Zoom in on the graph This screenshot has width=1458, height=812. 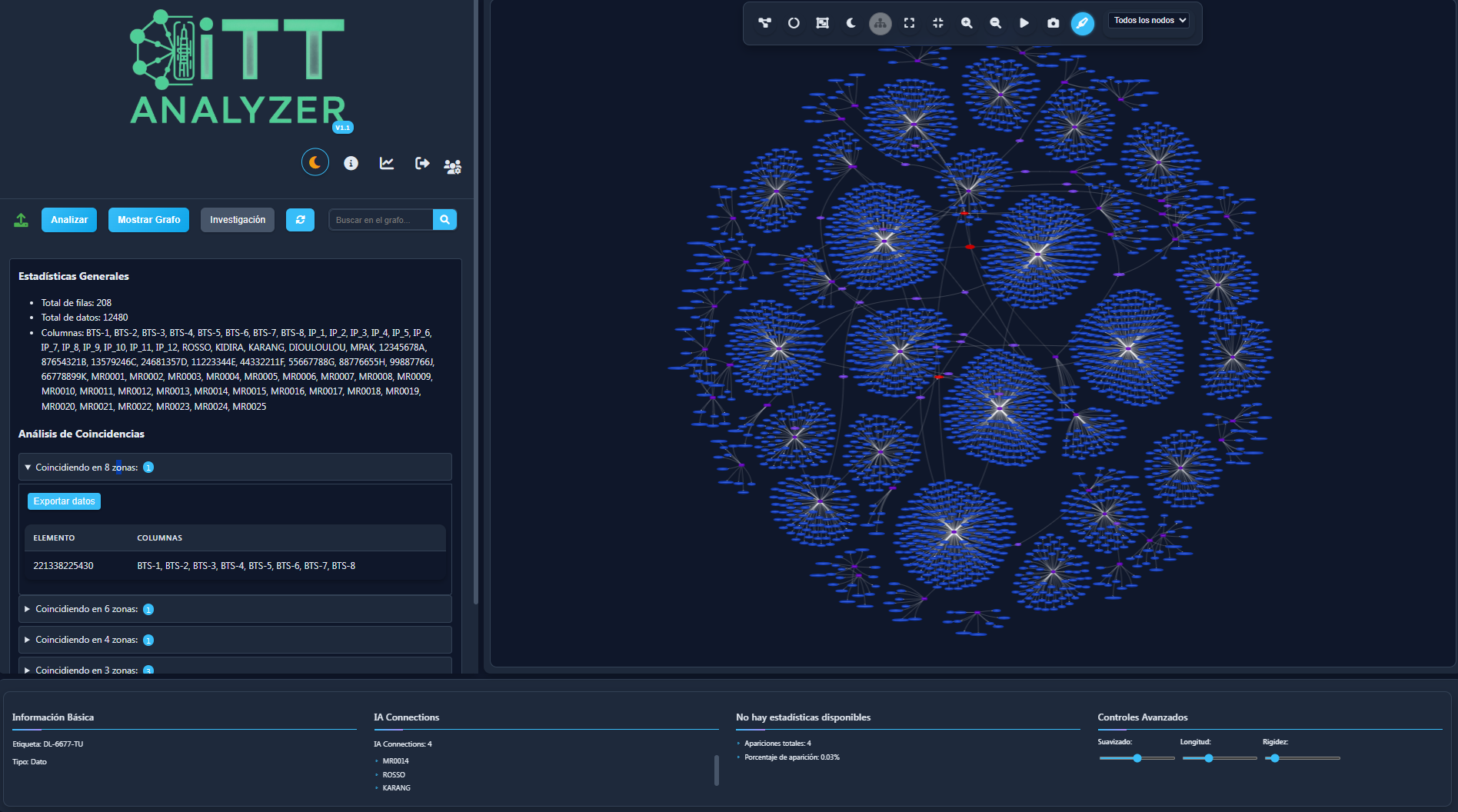[x=967, y=23]
